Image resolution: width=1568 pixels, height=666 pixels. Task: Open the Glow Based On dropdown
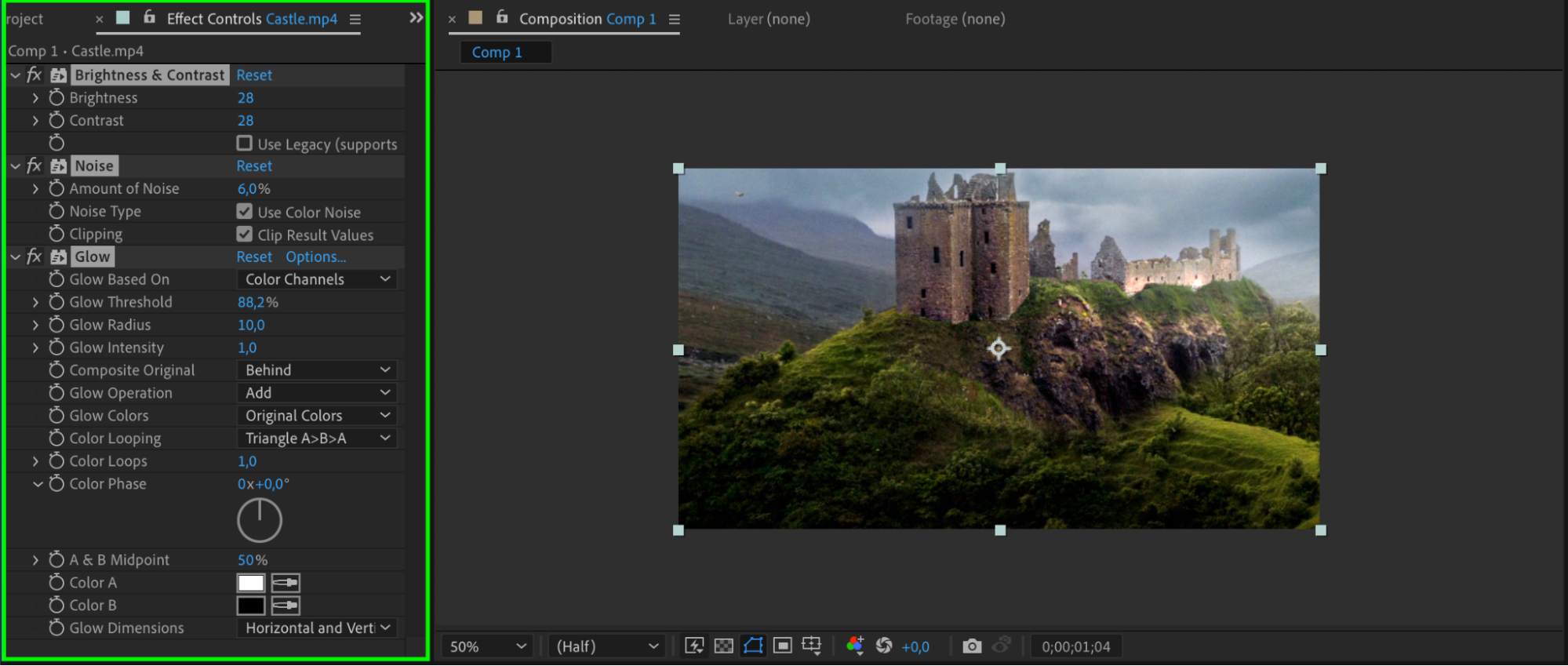317,279
